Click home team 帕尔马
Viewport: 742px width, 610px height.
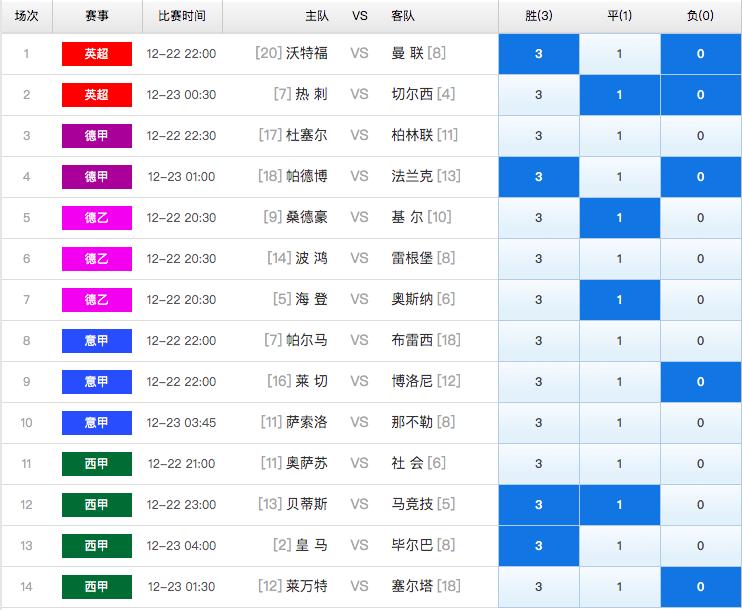307,340
